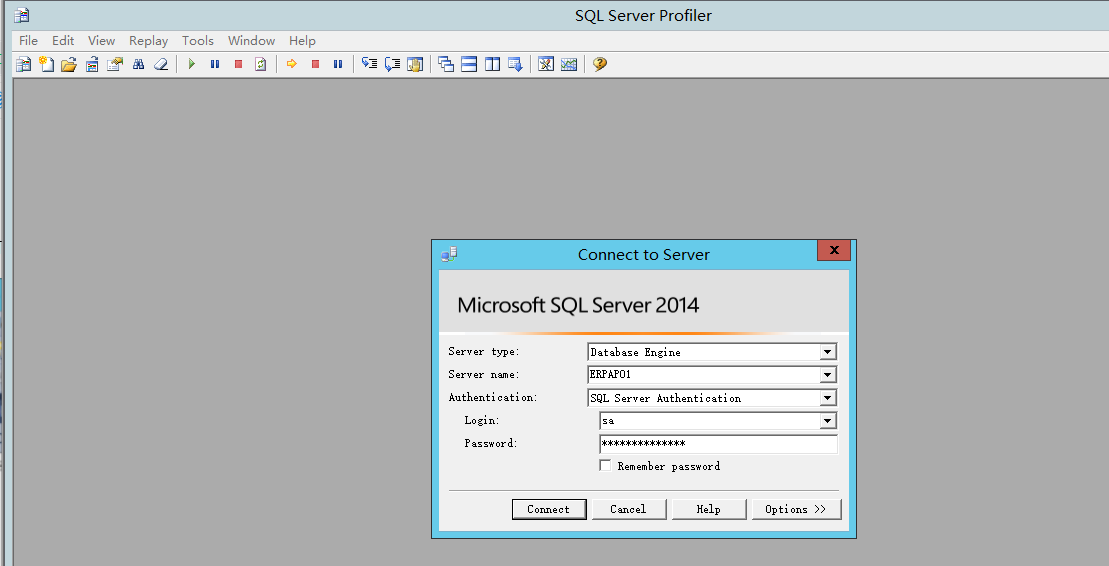This screenshot has height=566, width=1109.
Task: Expand the Server type dropdown
Action: pyautogui.click(x=828, y=352)
